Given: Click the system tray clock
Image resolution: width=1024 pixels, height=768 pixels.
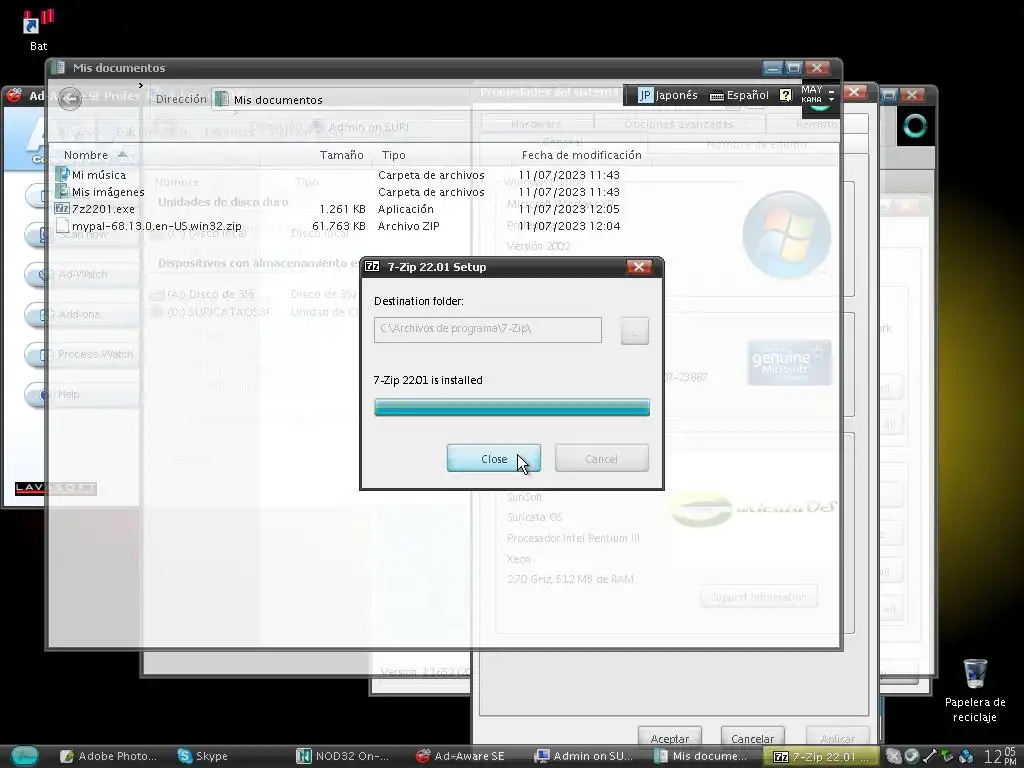Looking at the screenshot, I should point(1000,756).
